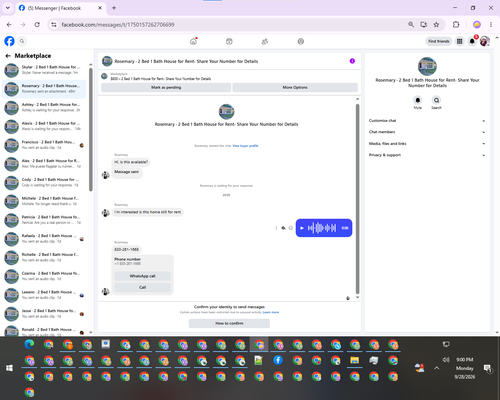
Task: Go to the Facebook Home icon
Action: point(193,41)
